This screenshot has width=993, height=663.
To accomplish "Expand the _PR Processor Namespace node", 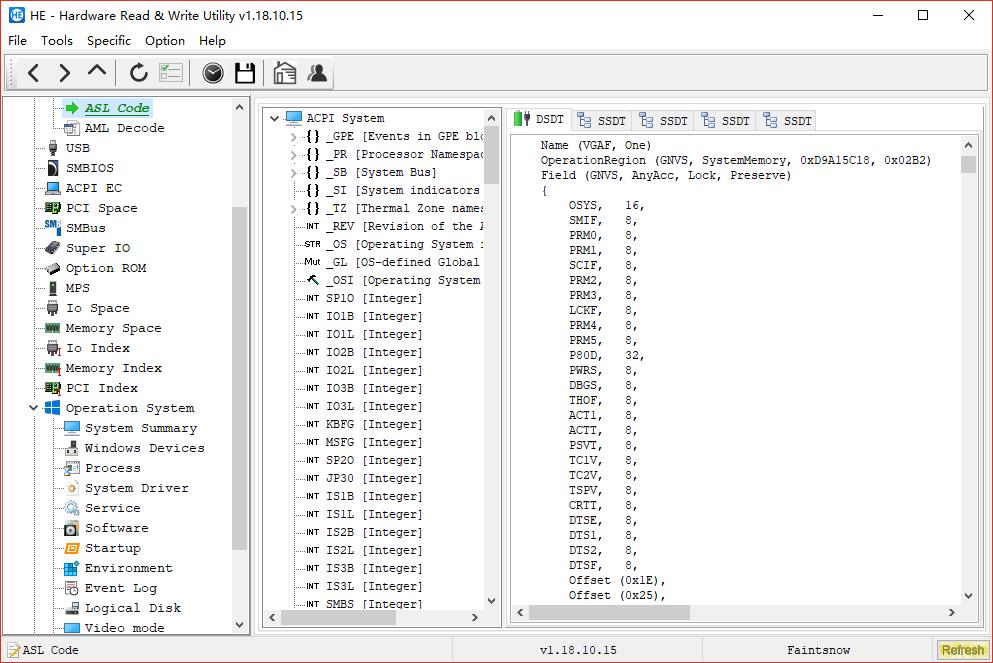I will click(x=293, y=155).
